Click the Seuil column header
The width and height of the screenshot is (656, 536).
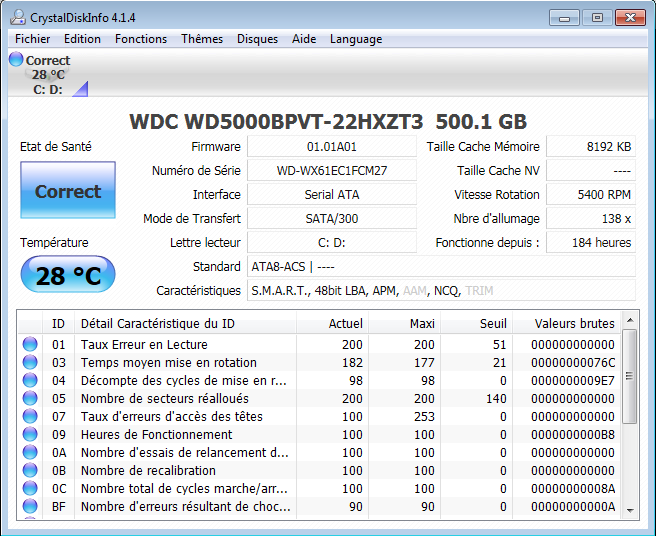coord(477,323)
